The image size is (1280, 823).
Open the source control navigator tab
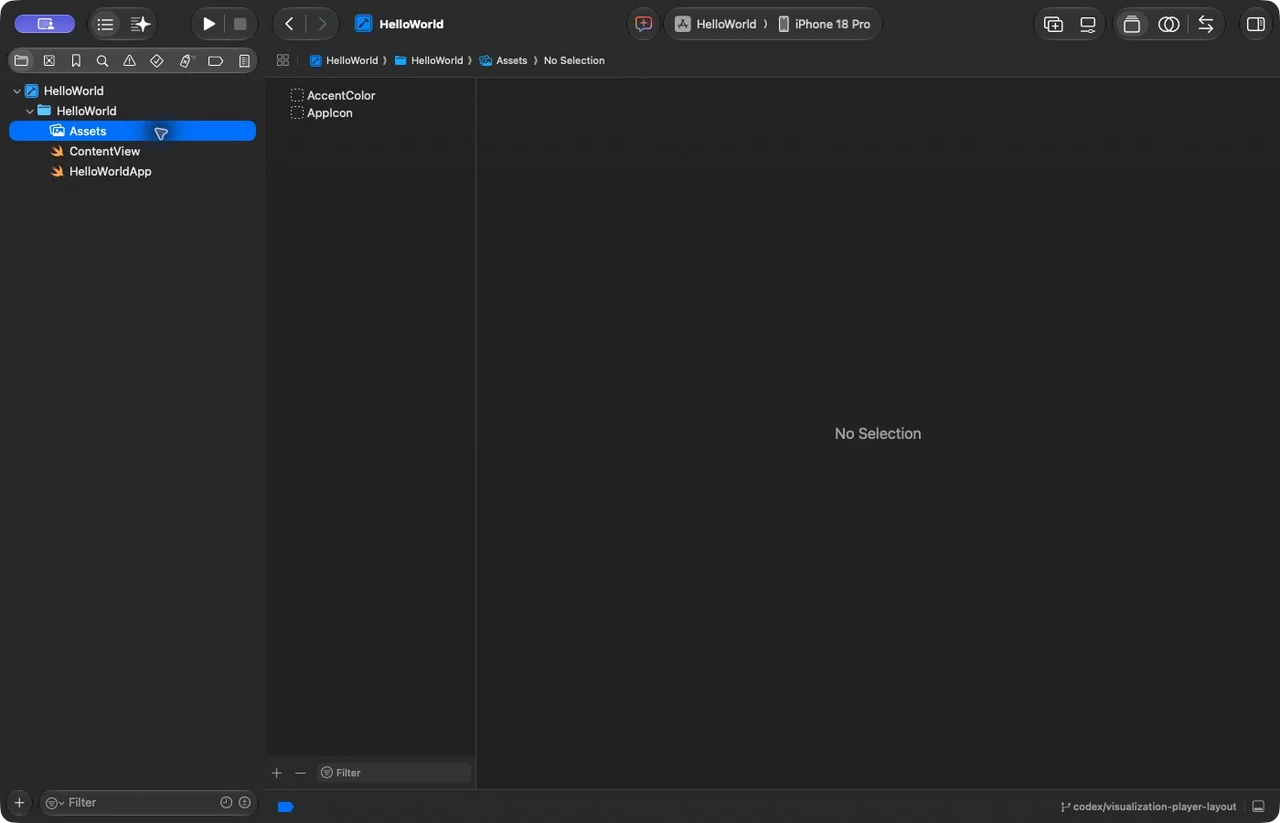[49, 61]
